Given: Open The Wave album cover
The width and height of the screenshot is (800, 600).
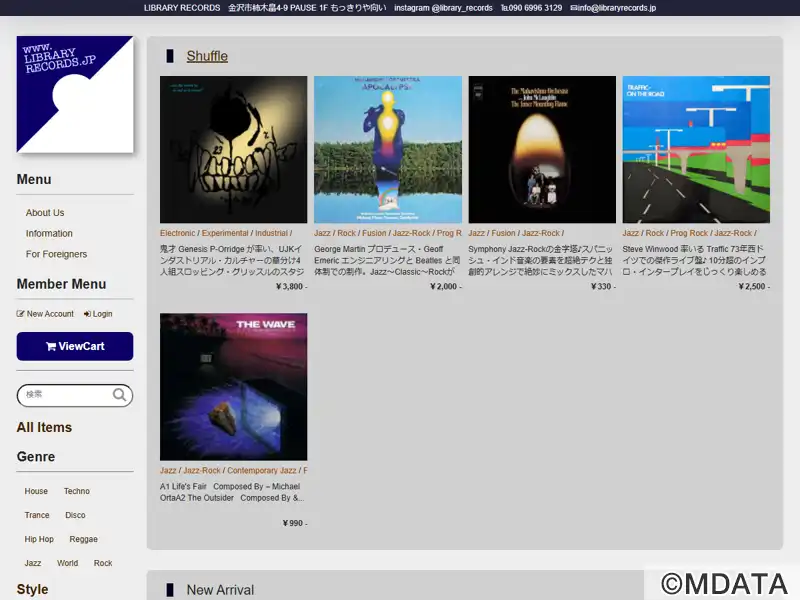Looking at the screenshot, I should point(234,387).
